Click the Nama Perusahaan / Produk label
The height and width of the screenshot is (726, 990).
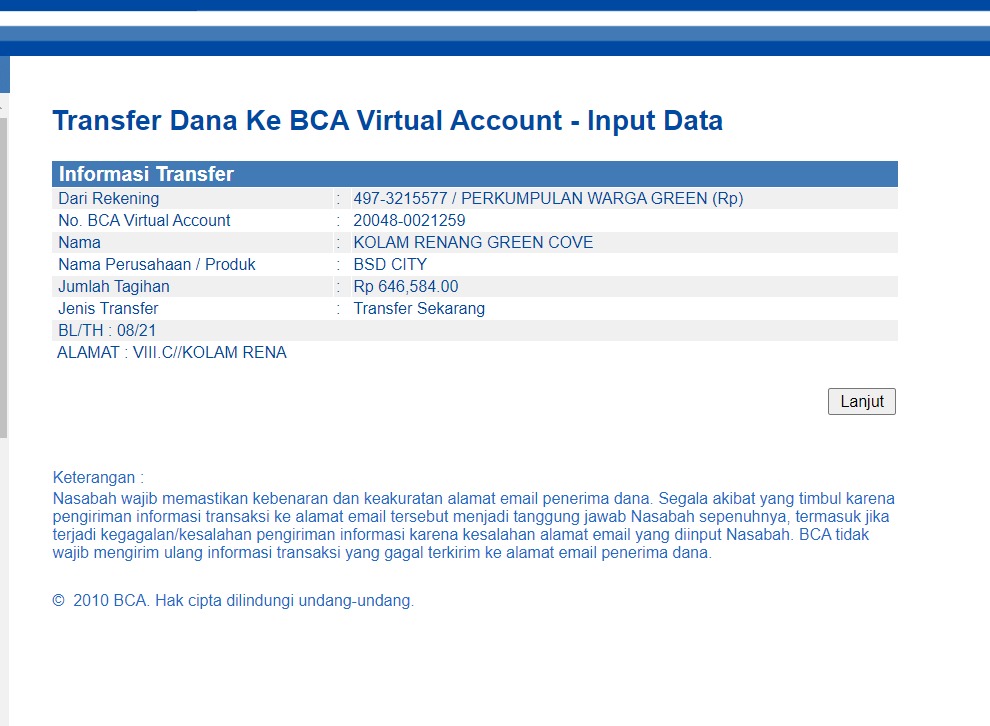[157, 264]
